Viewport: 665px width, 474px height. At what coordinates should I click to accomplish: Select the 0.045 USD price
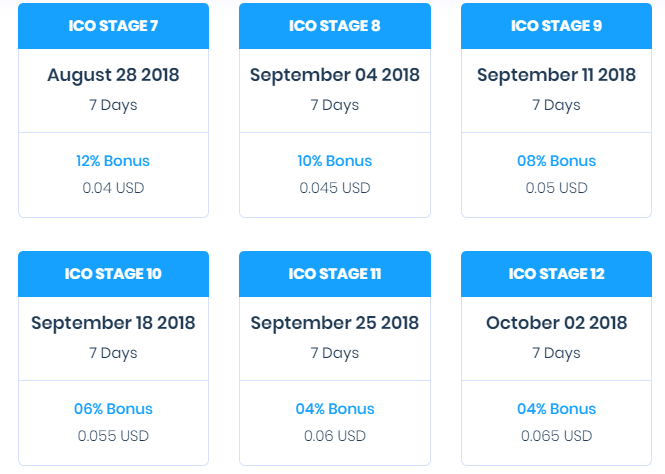coord(335,188)
